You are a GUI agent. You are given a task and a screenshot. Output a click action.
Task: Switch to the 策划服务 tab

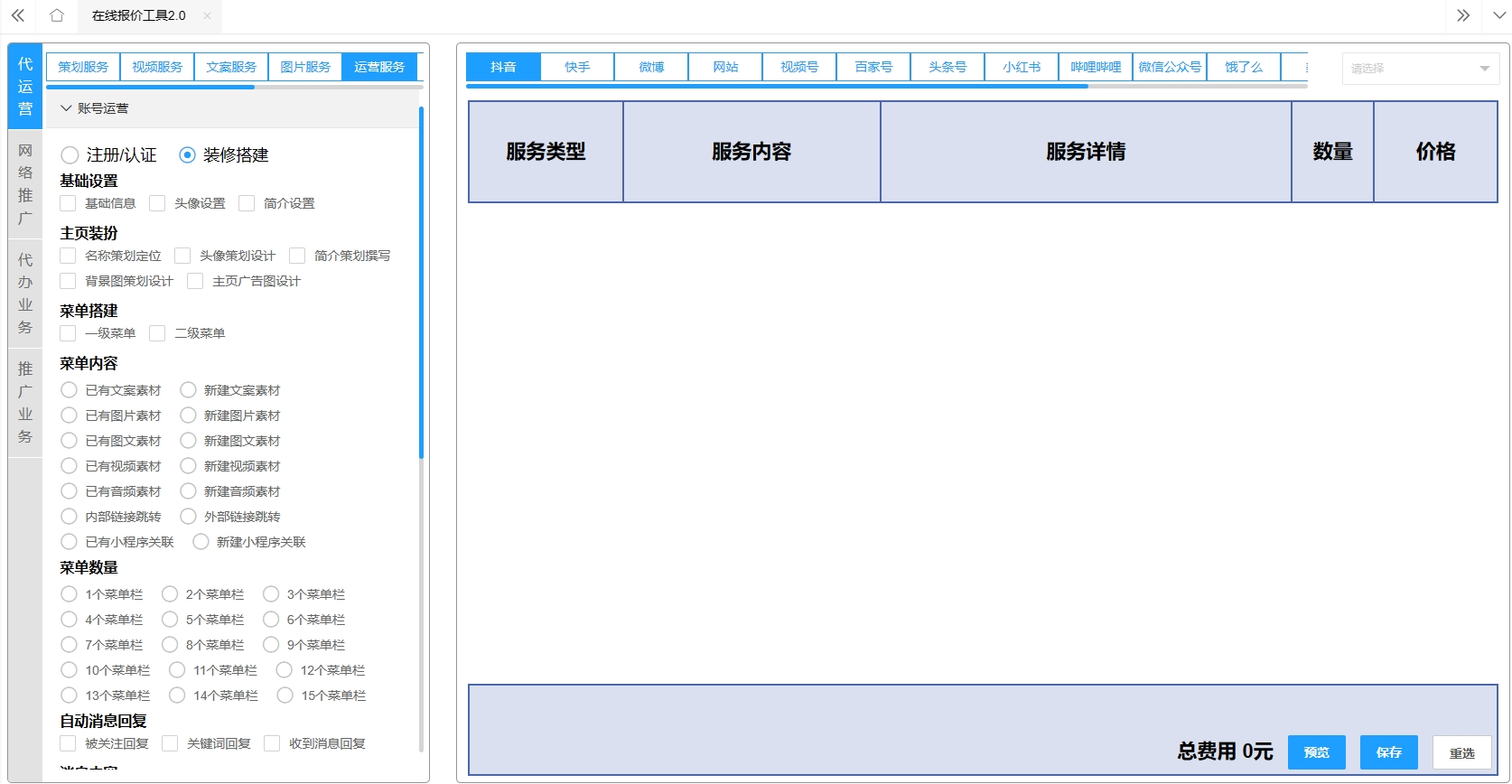pos(83,67)
